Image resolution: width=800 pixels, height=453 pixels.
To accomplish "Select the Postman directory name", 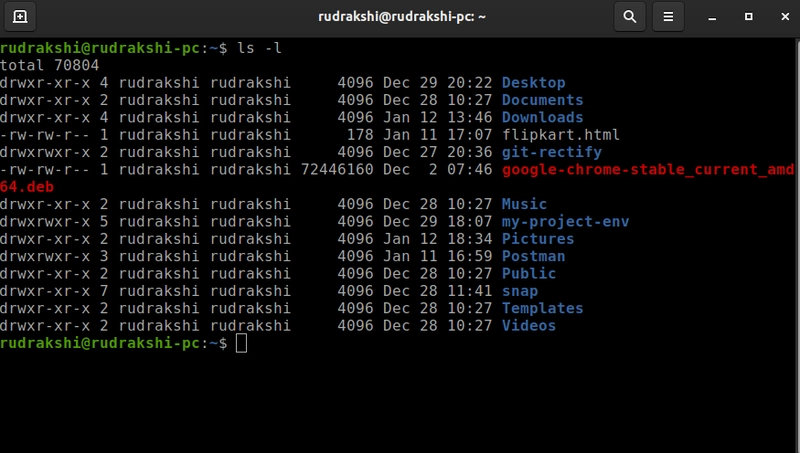I will (x=533, y=256).
